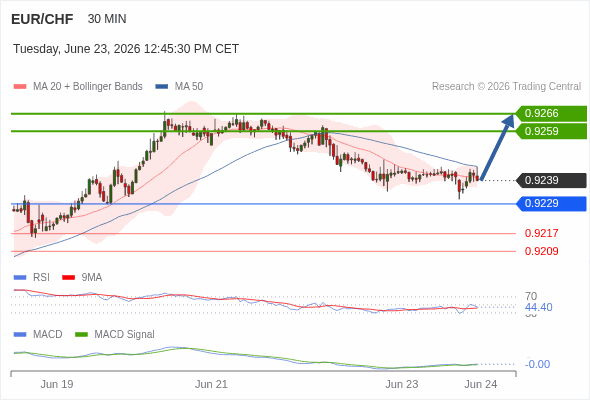Click the MACD Signal green legend swatch
Screen dimensions: 590x400
pyautogui.click(x=81, y=334)
